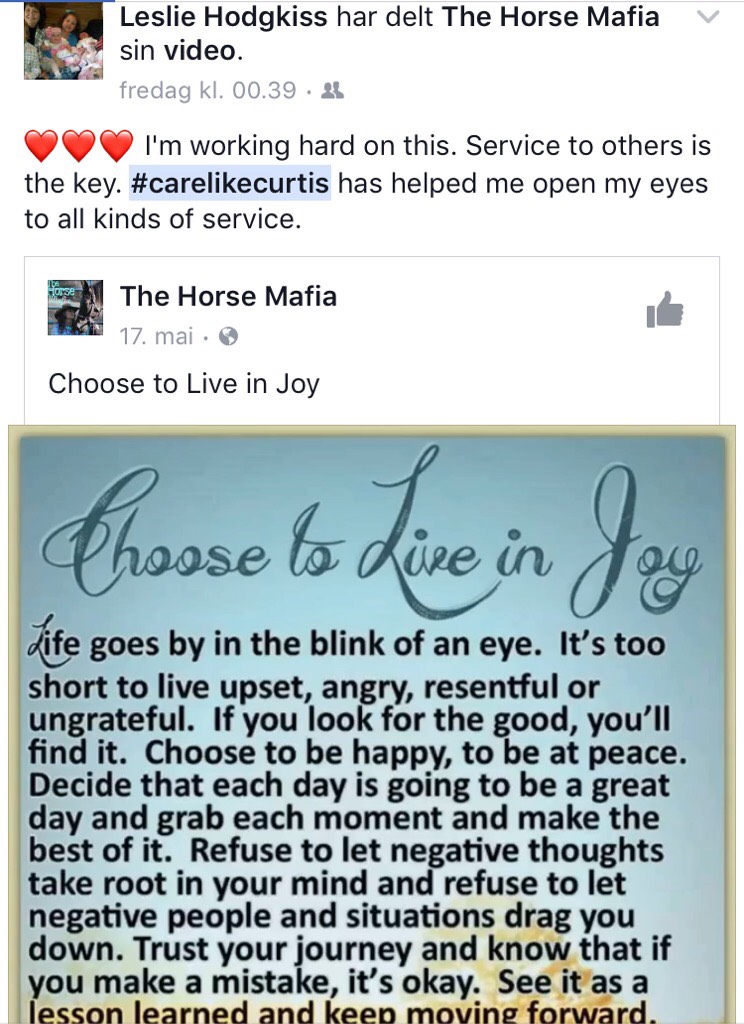Screen dimensions: 744x1024
Task: Tap the Leslie Hodgkiss name link
Action: pyautogui.click(x=224, y=16)
